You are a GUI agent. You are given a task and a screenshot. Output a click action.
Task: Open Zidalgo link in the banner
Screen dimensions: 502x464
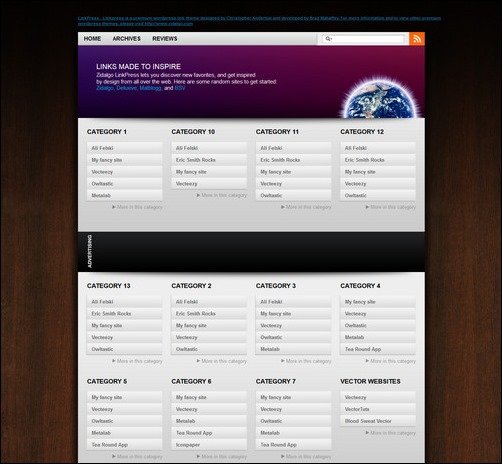coord(105,88)
